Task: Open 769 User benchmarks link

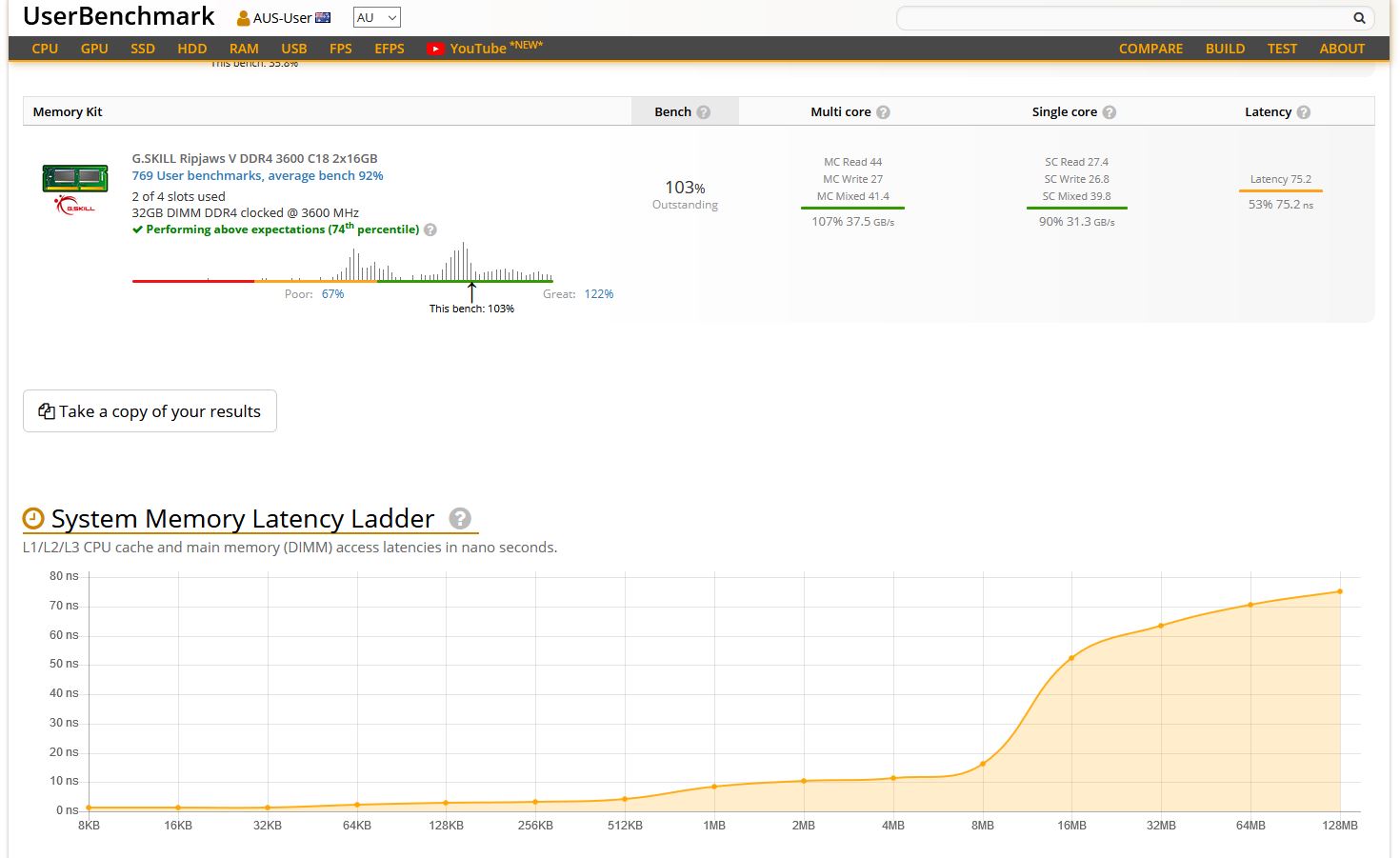Action: [257, 176]
